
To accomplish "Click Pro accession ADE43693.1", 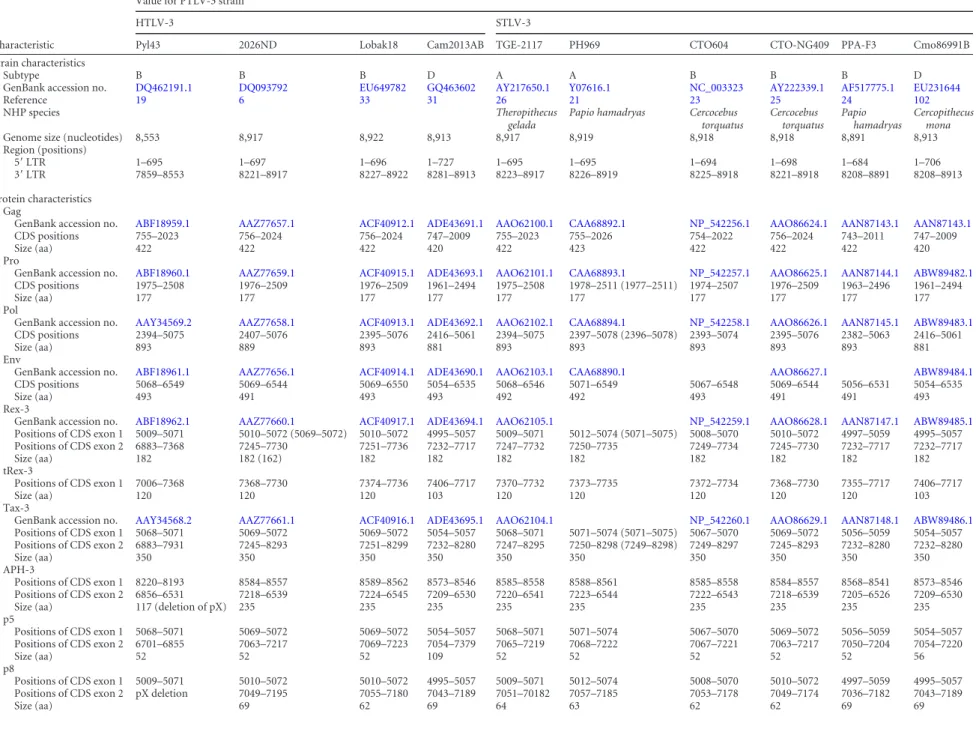I will coord(455,273).
